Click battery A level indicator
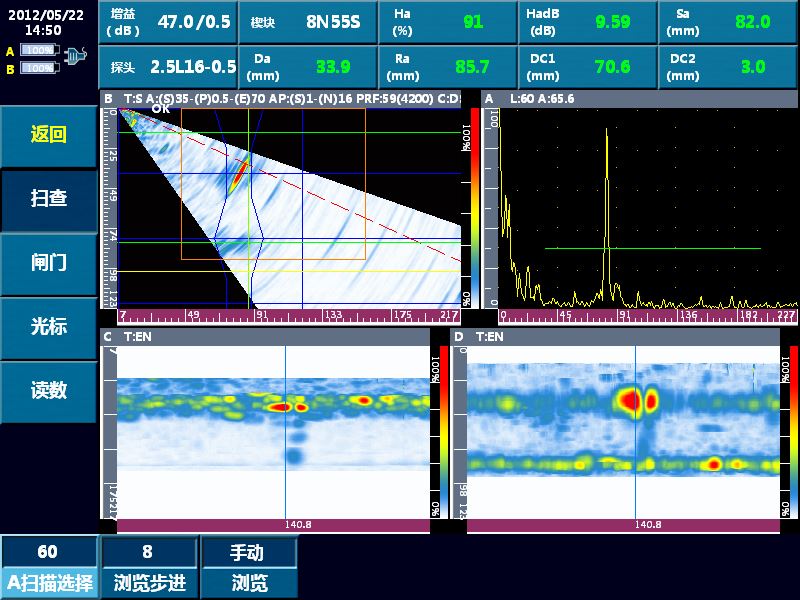This screenshot has height=600, width=800. [x=38, y=50]
